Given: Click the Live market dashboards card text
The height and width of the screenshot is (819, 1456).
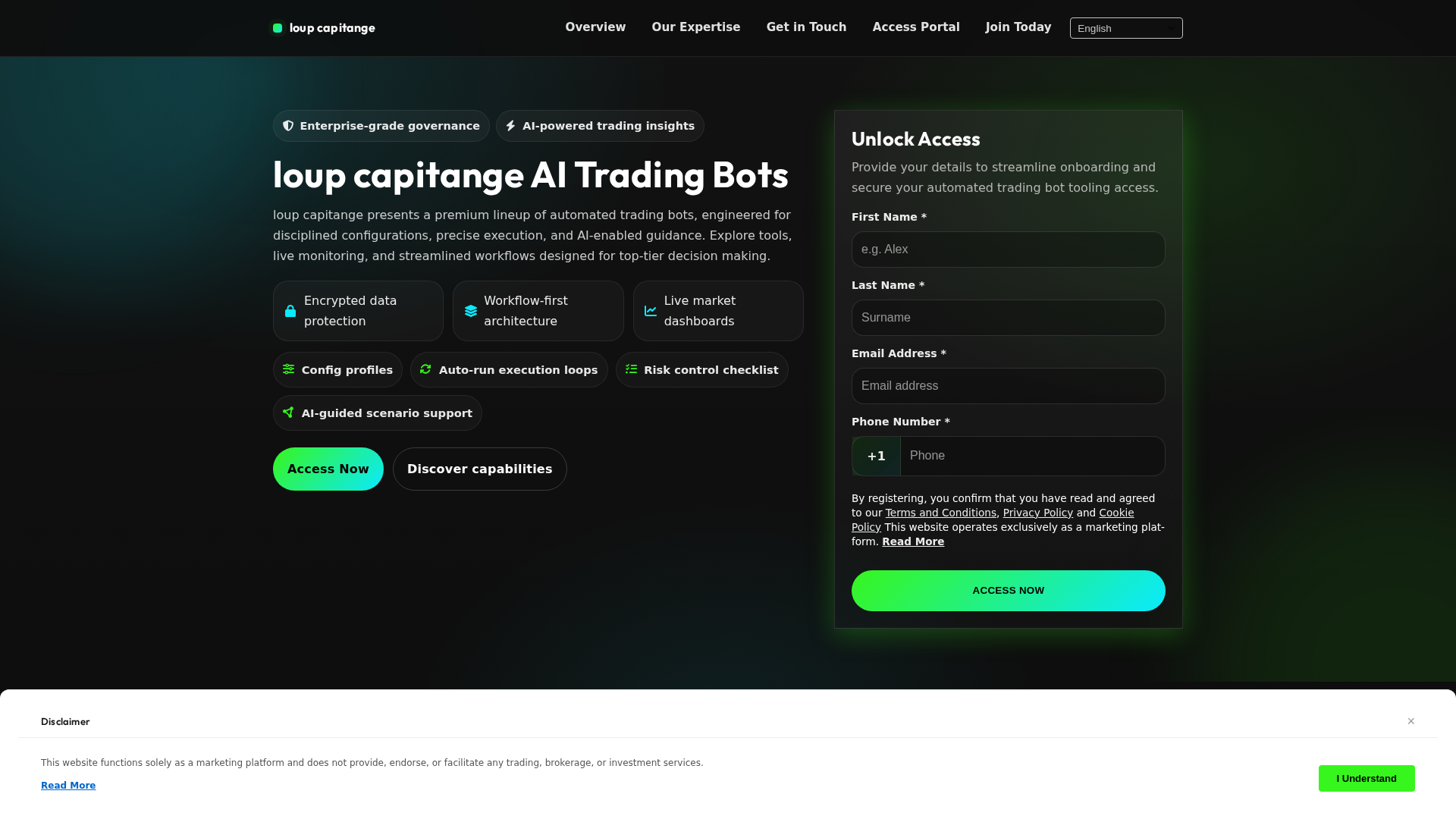Looking at the screenshot, I should [700, 311].
